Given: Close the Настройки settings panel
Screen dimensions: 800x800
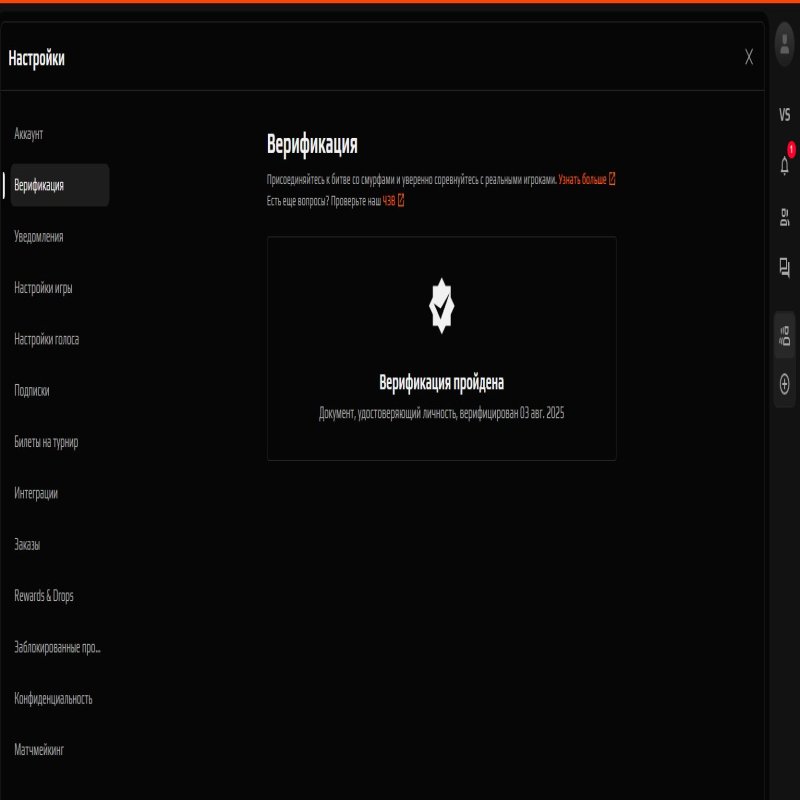Looking at the screenshot, I should point(749,57).
